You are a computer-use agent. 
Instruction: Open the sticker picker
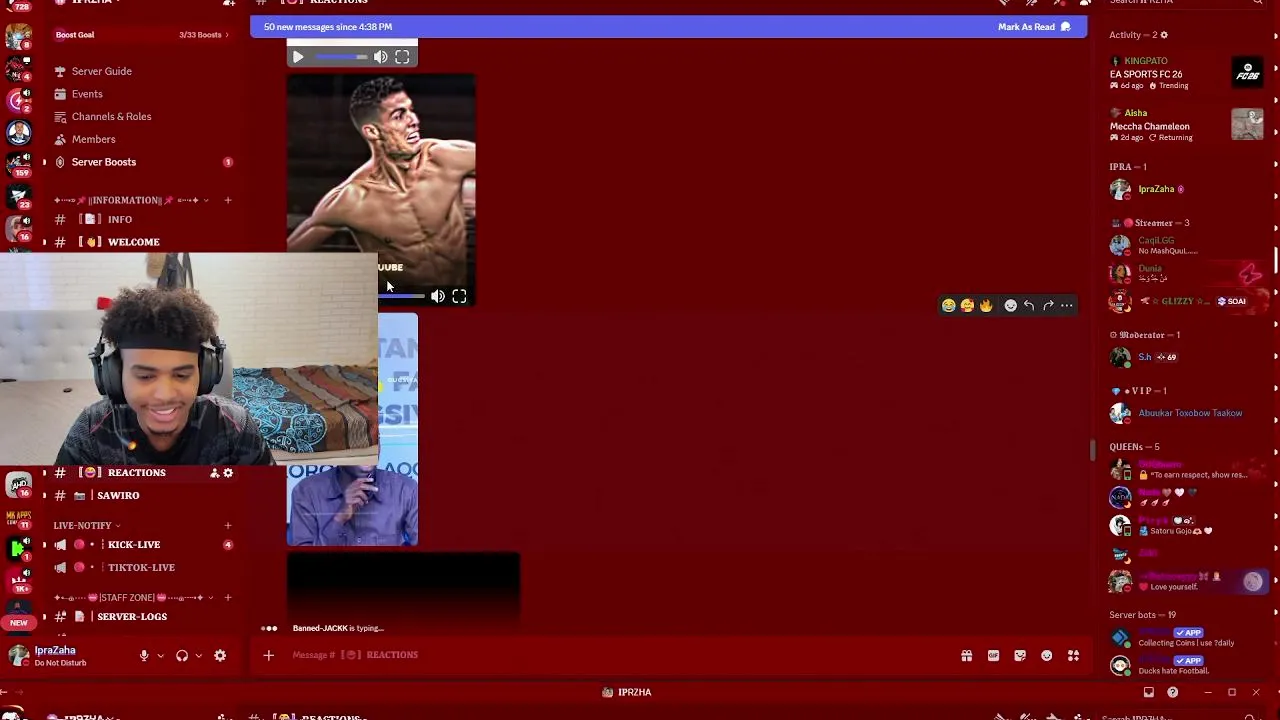click(x=1020, y=656)
